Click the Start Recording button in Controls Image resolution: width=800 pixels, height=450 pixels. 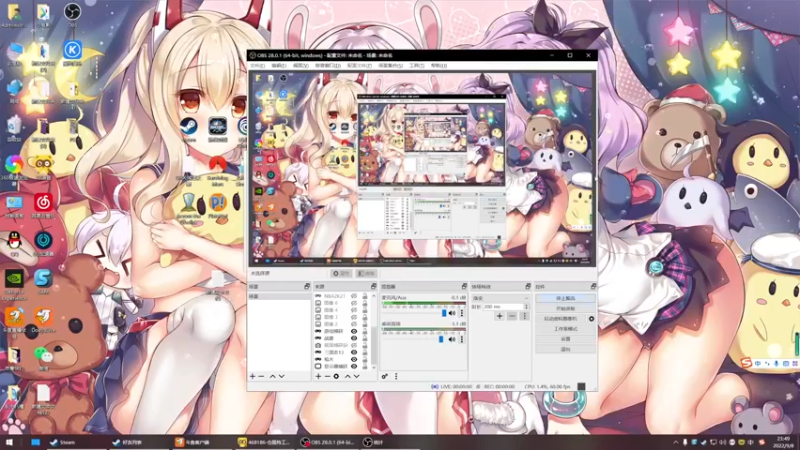(565, 308)
